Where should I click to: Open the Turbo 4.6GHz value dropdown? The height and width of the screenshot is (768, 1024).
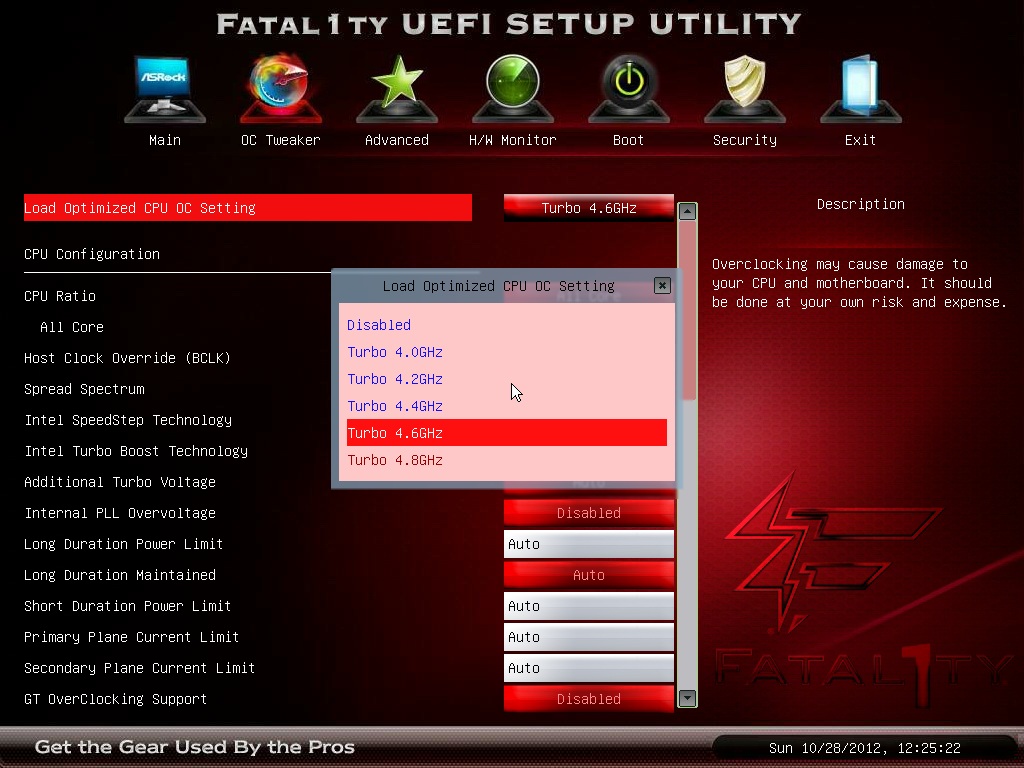588,208
